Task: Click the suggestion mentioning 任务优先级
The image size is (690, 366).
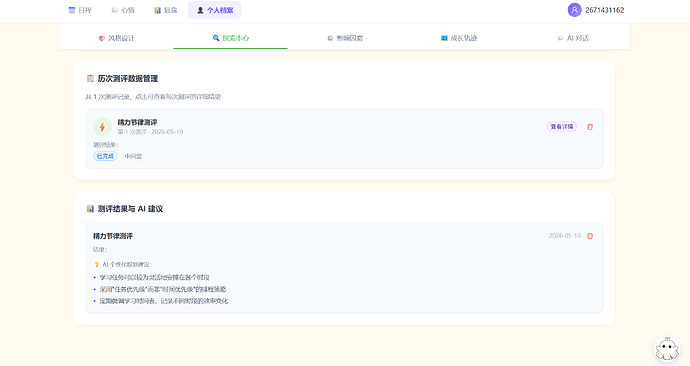Action: pyautogui.click(x=163, y=289)
